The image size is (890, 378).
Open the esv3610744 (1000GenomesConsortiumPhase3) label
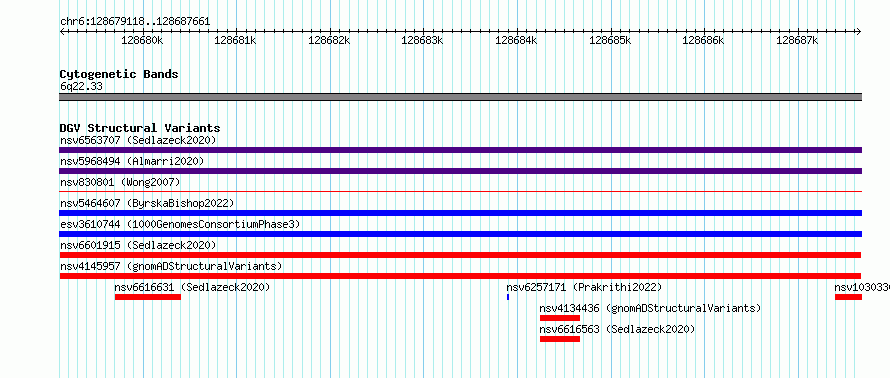click(180, 224)
